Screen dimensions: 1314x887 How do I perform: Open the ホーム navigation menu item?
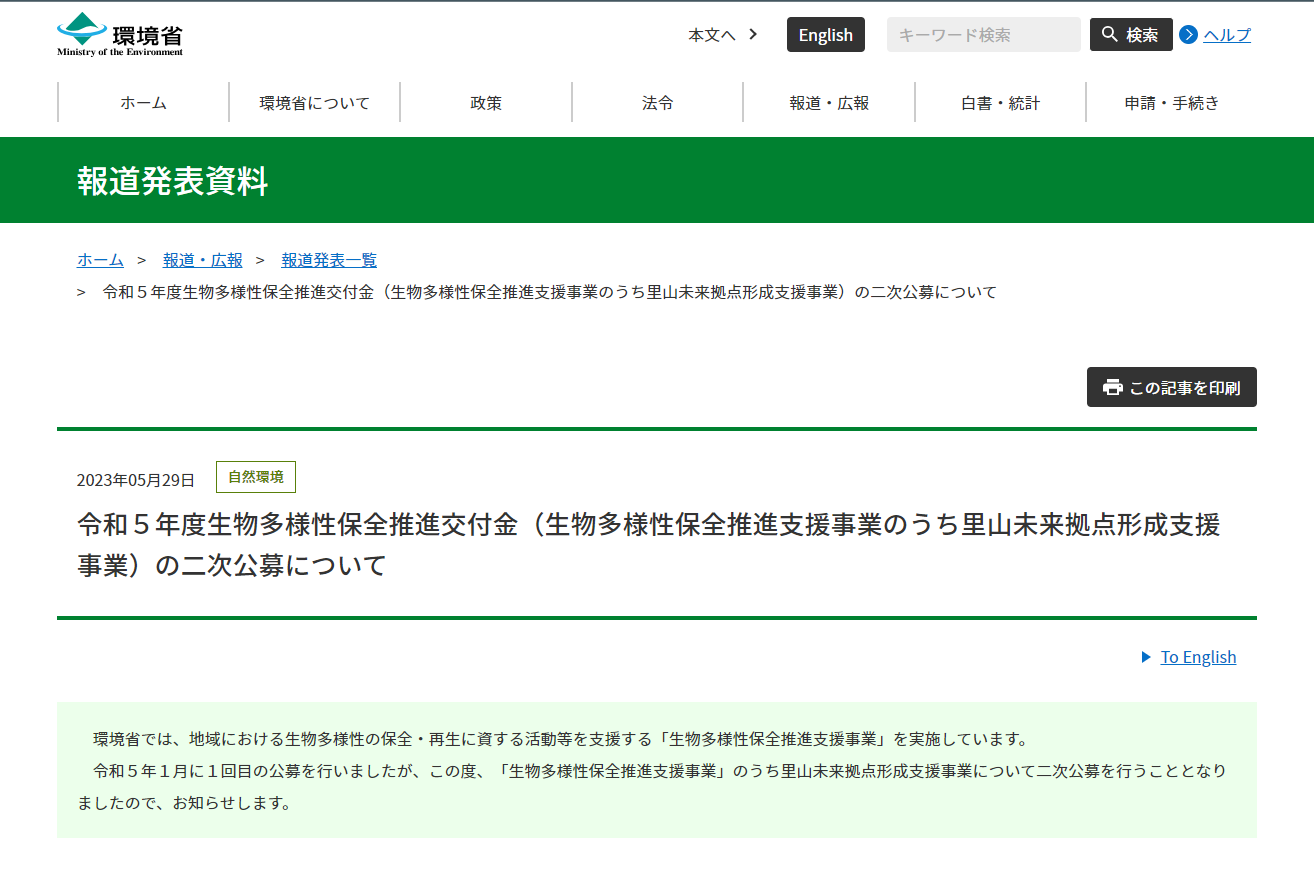pos(143,103)
